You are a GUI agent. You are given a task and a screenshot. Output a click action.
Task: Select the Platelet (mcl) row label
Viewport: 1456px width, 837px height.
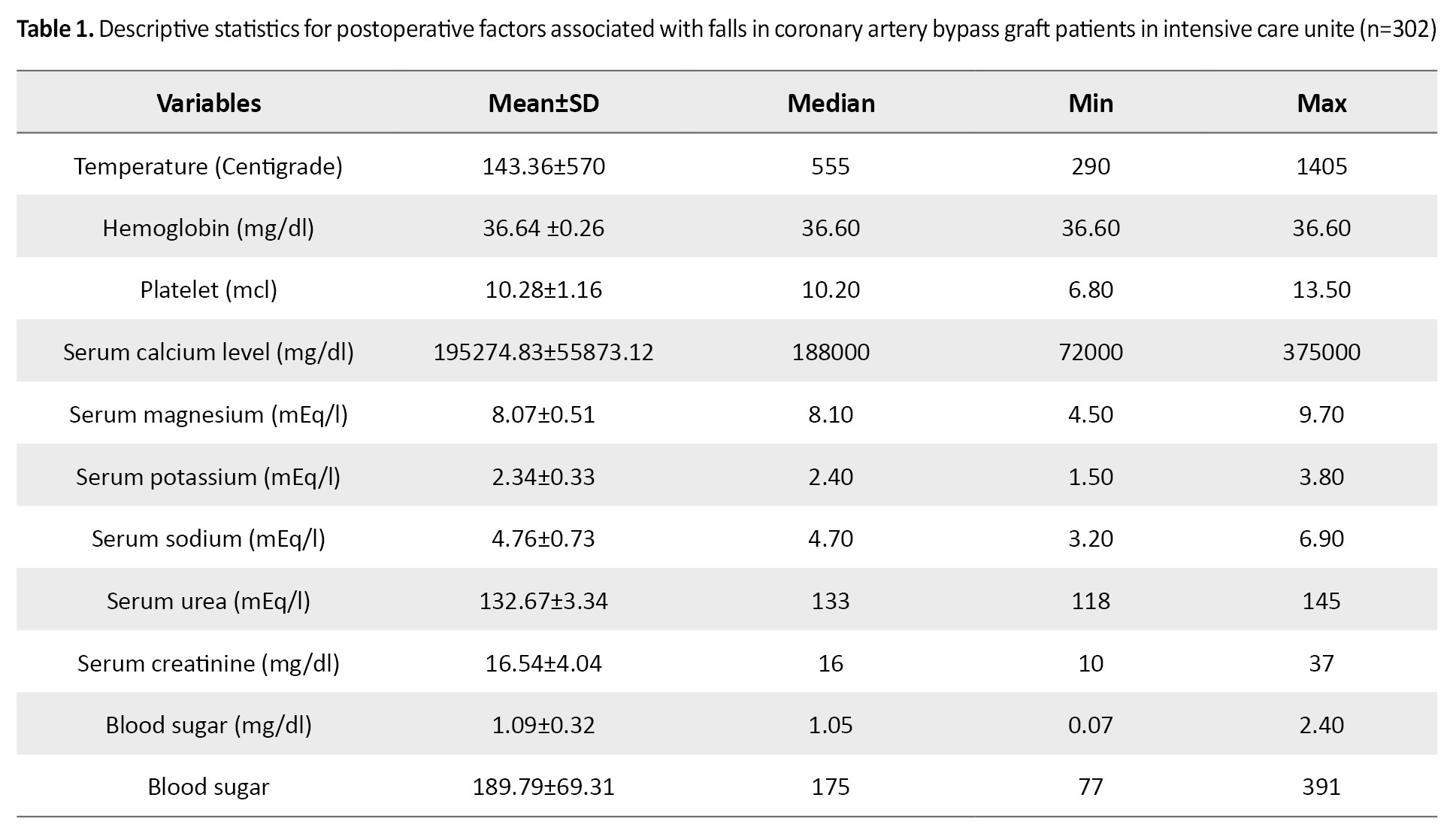pyautogui.click(x=208, y=290)
